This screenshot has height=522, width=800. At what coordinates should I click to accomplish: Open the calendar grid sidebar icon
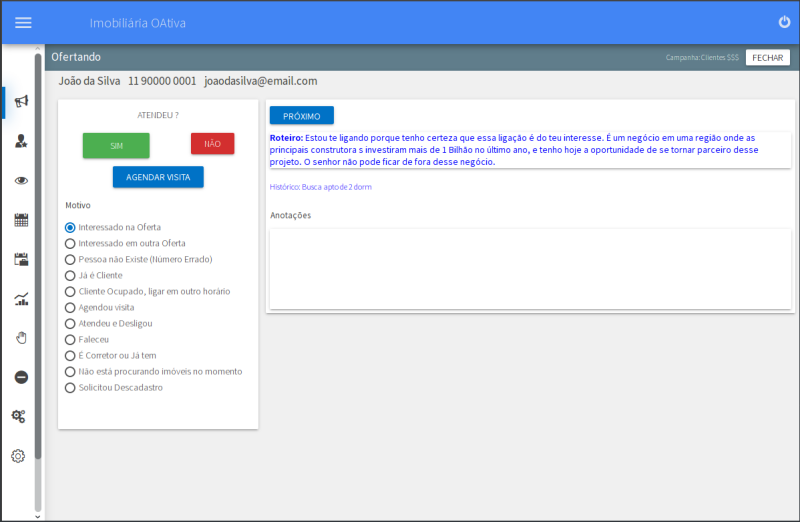tap(21, 220)
